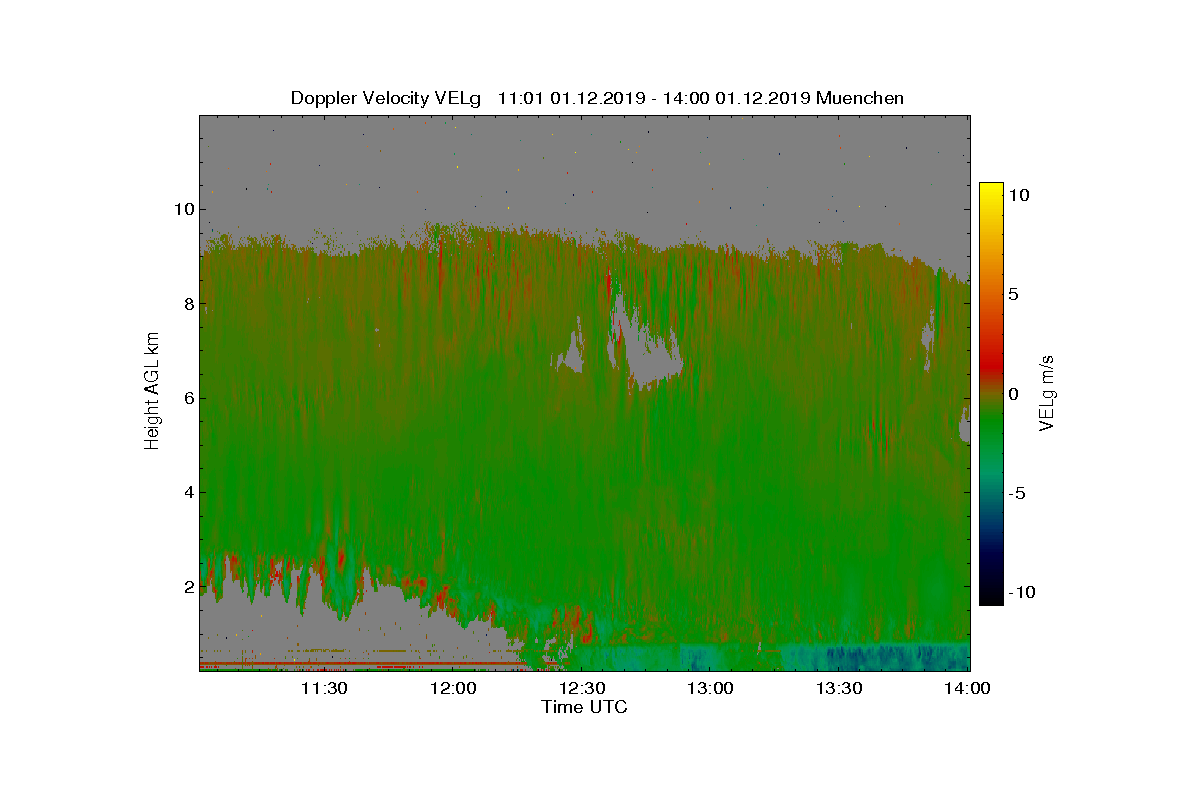Click the height axis label 10
1200x800 pixels.
183,209
